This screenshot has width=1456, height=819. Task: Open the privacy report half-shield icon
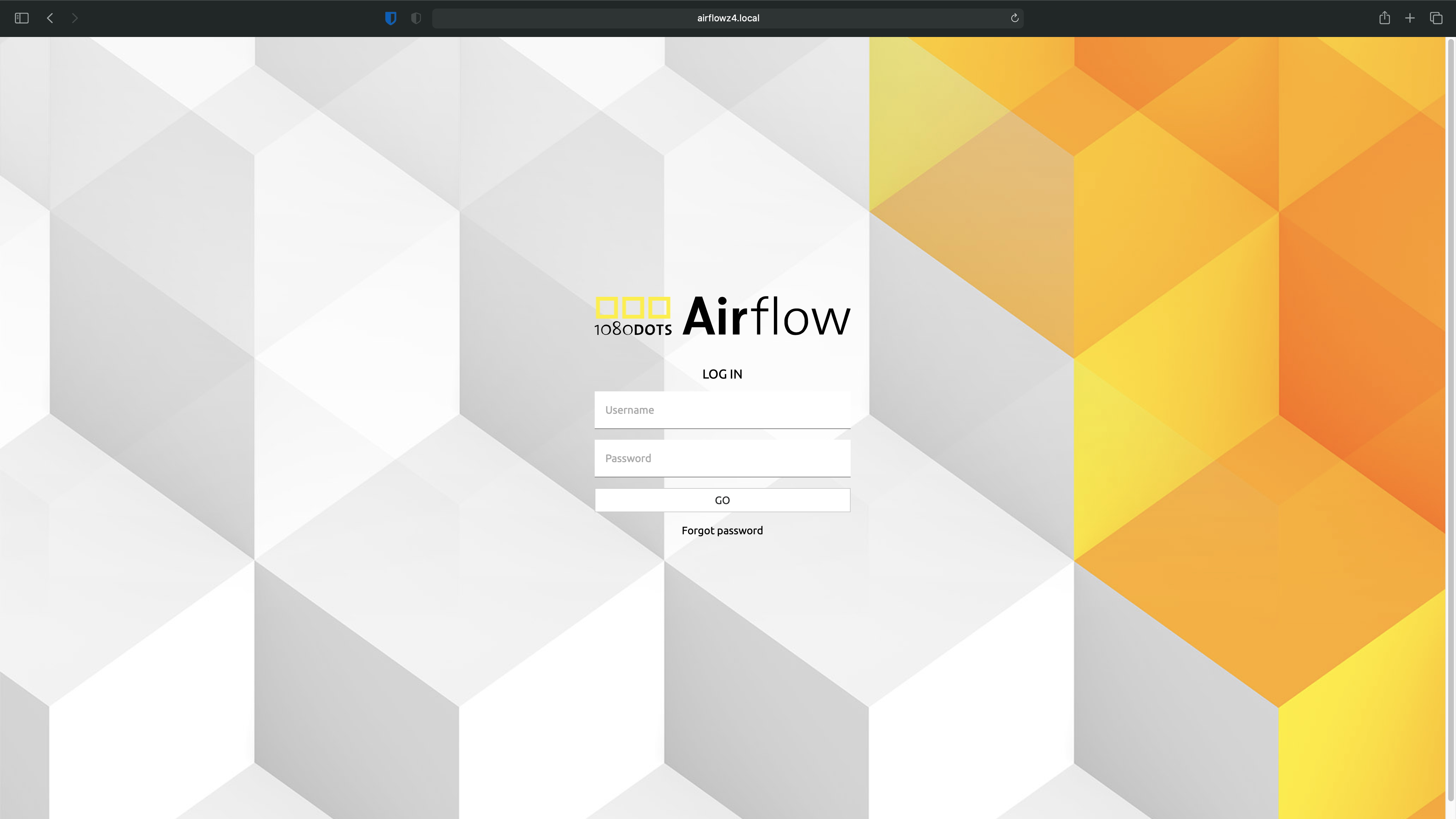click(416, 18)
